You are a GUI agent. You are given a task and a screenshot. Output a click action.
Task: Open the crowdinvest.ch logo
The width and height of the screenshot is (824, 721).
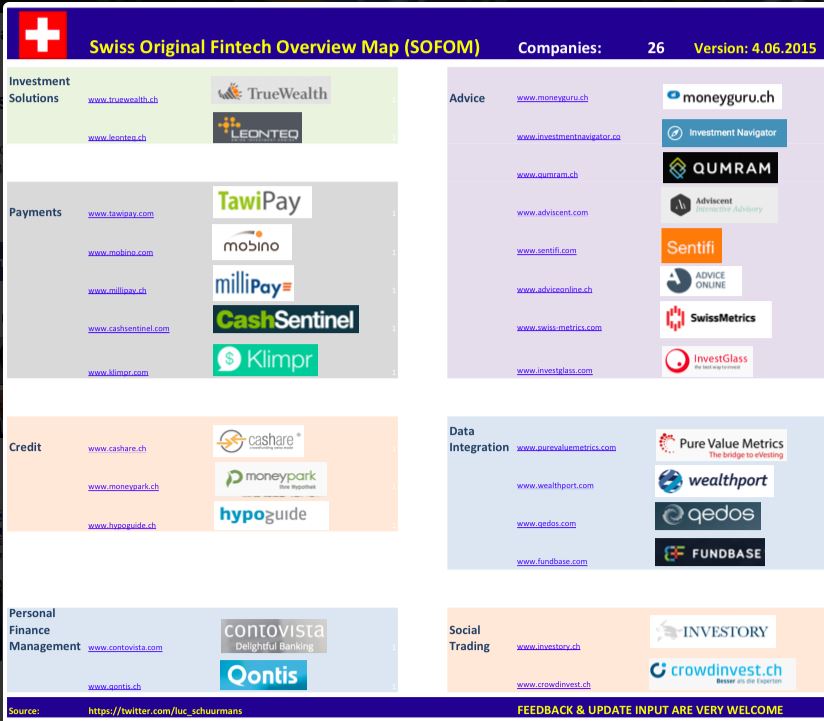[723, 674]
